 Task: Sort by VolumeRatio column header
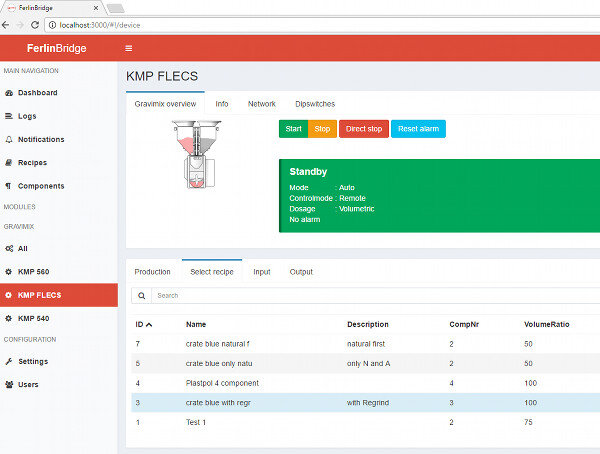(546, 325)
